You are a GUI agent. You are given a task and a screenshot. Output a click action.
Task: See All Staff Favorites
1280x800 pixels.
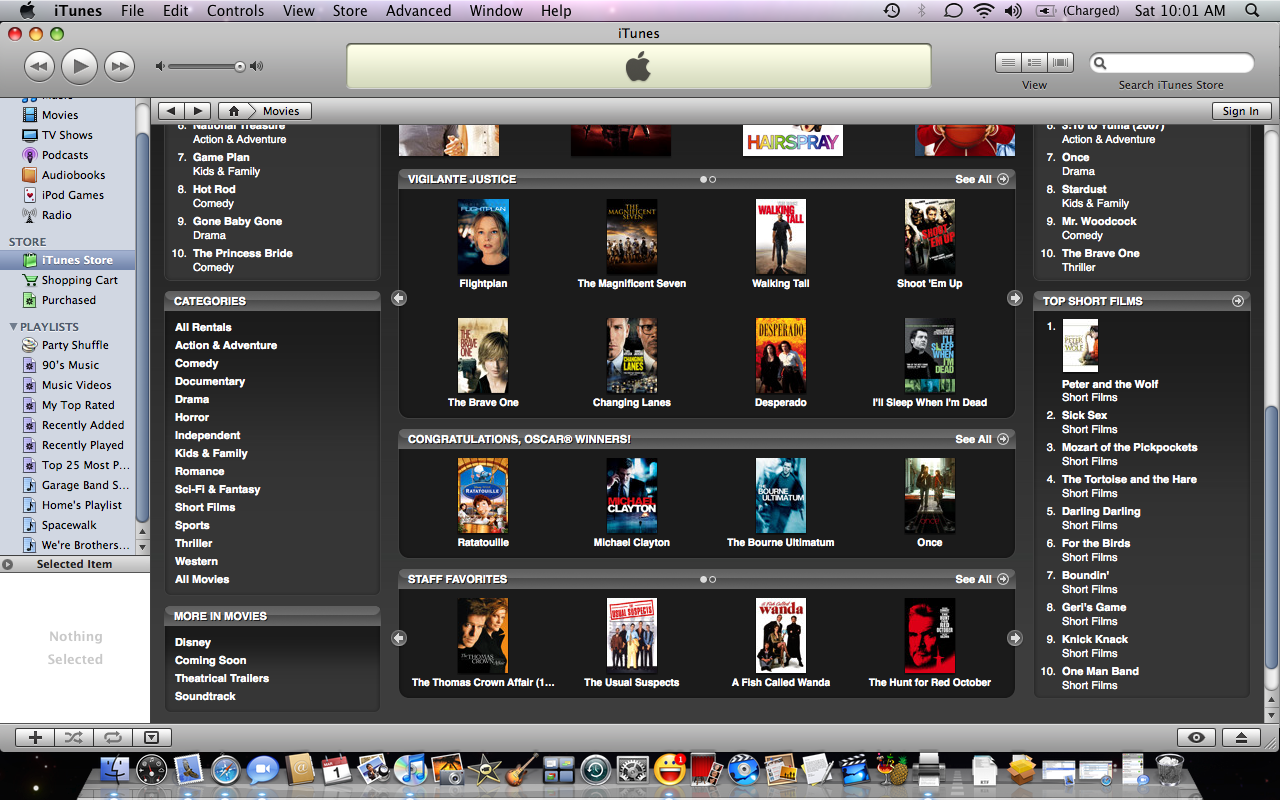point(982,579)
